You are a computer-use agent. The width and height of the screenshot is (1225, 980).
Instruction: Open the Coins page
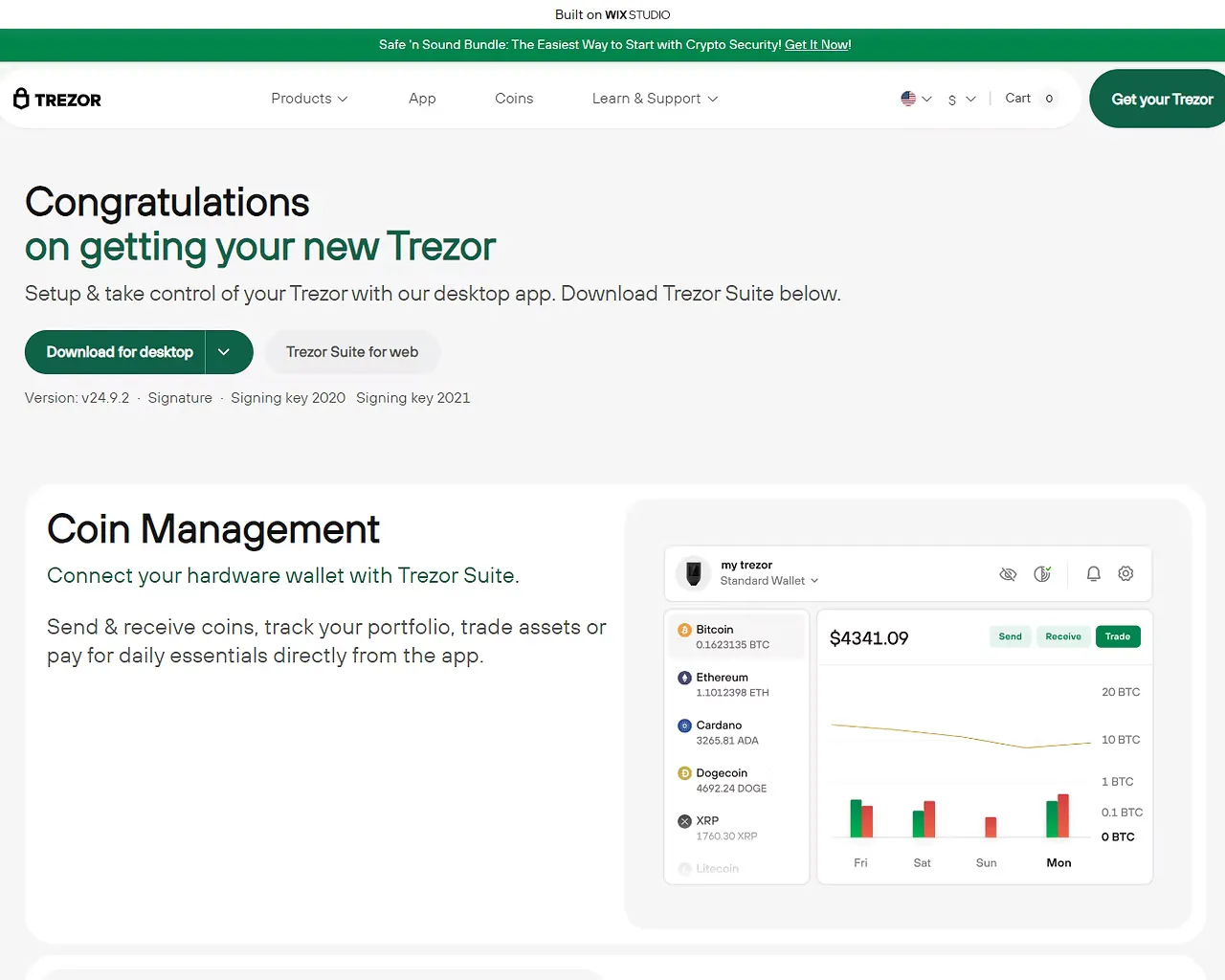click(x=514, y=99)
